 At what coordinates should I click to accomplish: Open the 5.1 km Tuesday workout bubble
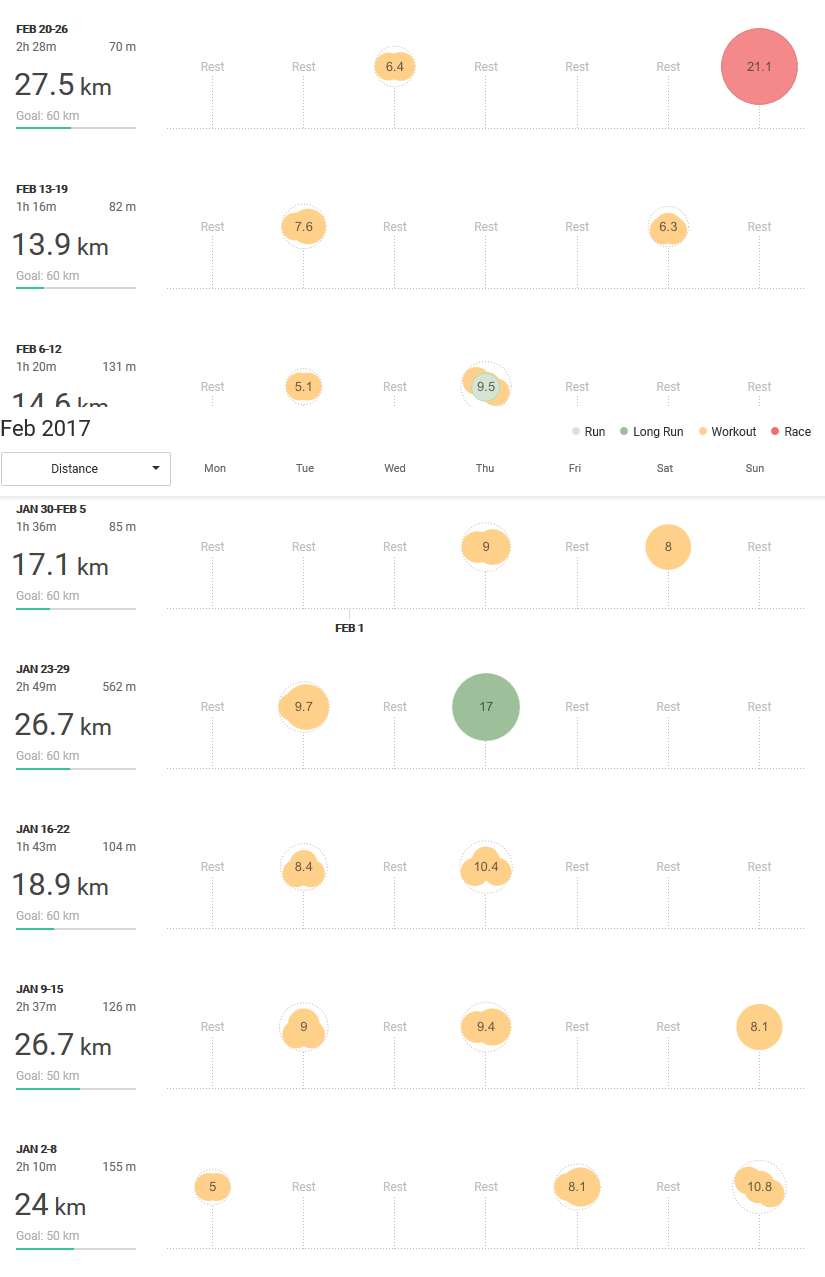[x=304, y=387]
